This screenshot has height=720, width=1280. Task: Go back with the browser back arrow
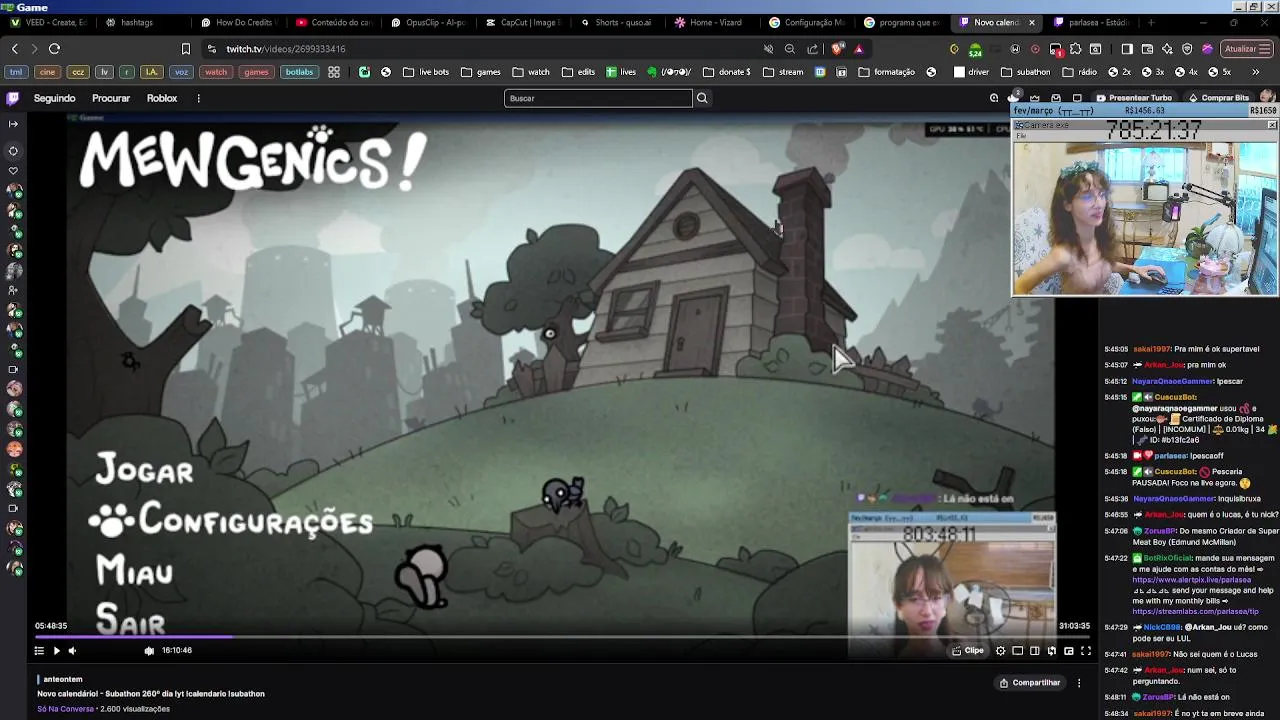[x=14, y=48]
